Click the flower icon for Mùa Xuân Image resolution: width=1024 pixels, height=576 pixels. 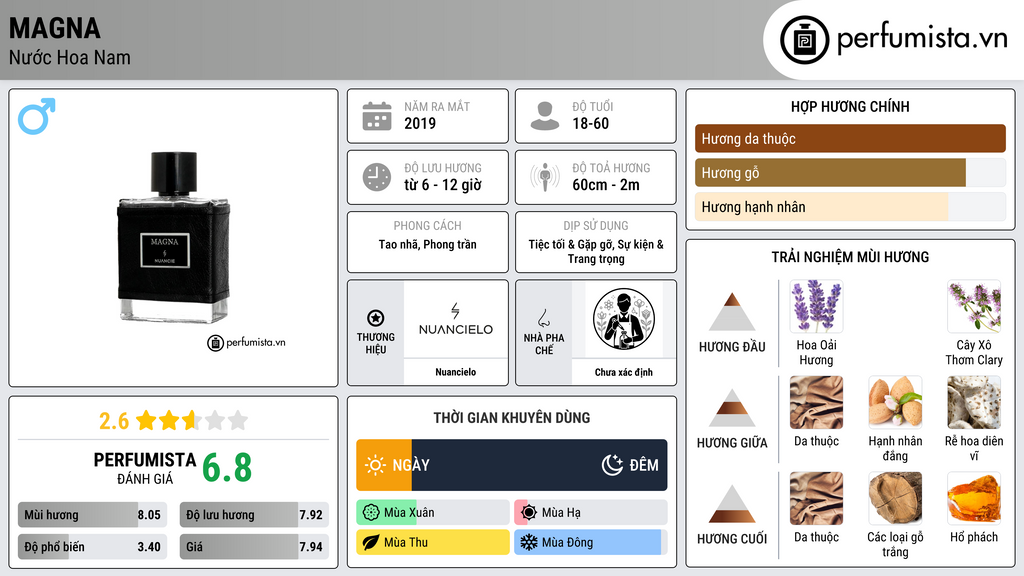pos(371,513)
